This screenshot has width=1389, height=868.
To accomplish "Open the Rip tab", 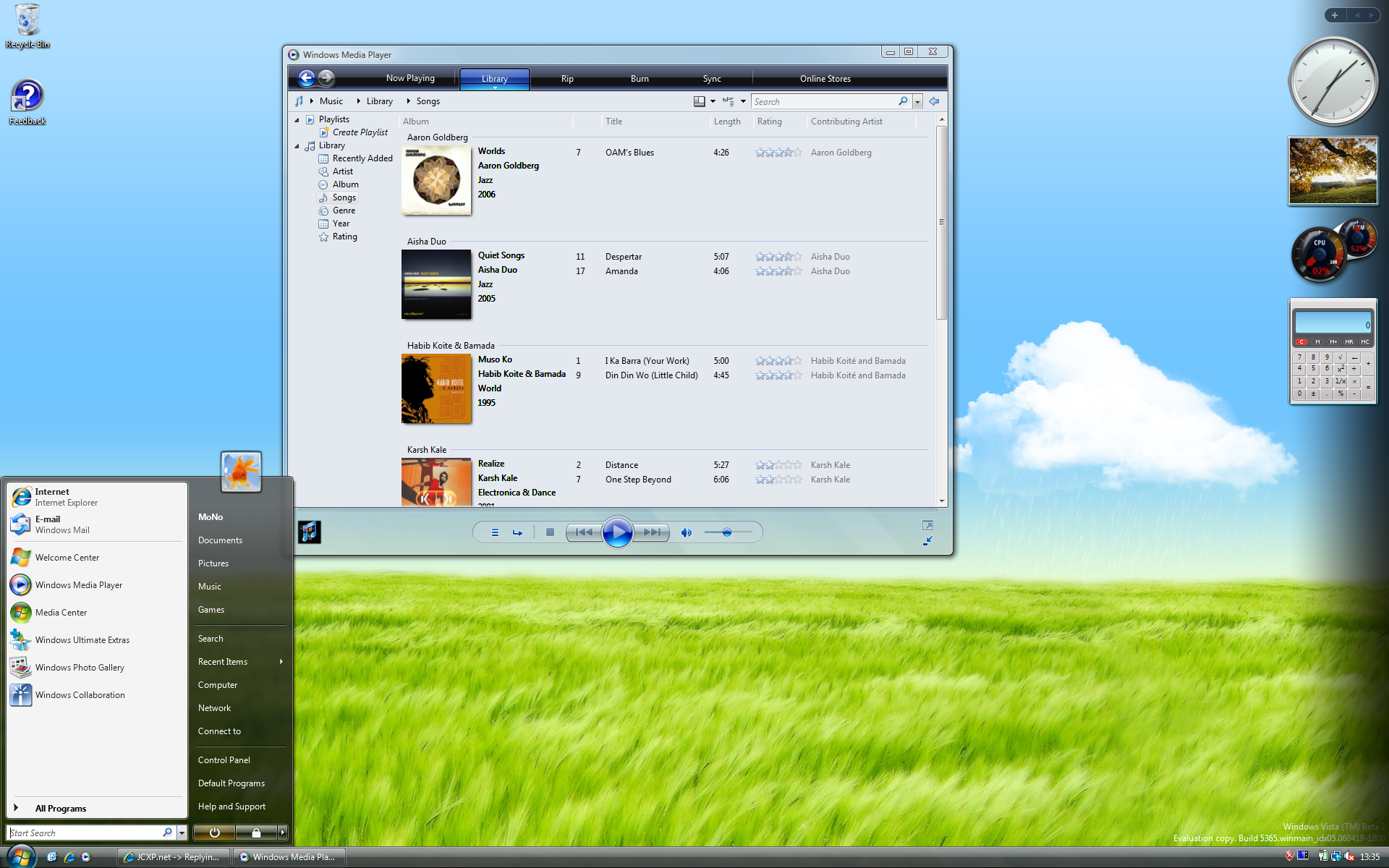I will (567, 78).
